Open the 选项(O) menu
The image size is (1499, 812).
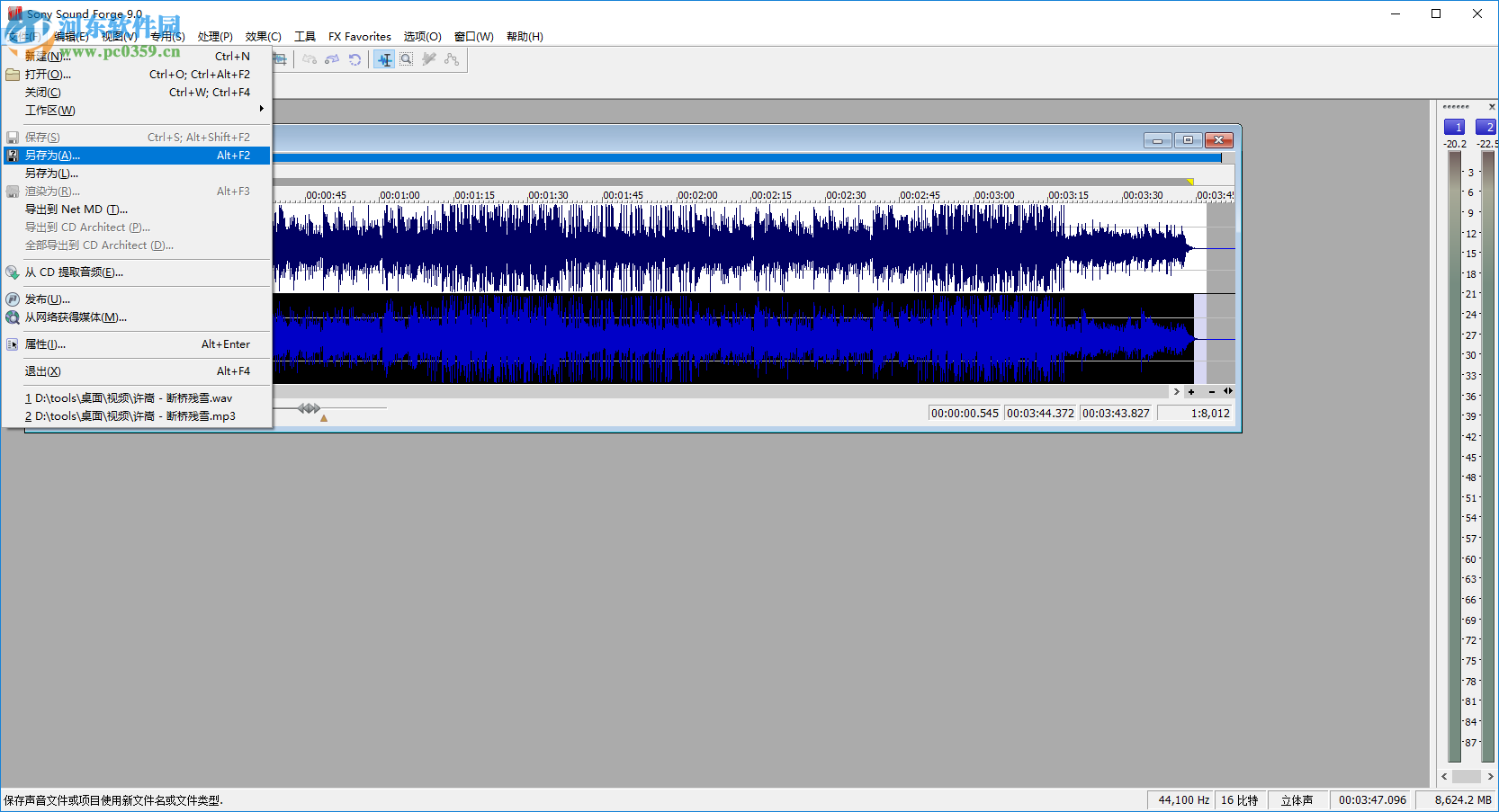[422, 37]
